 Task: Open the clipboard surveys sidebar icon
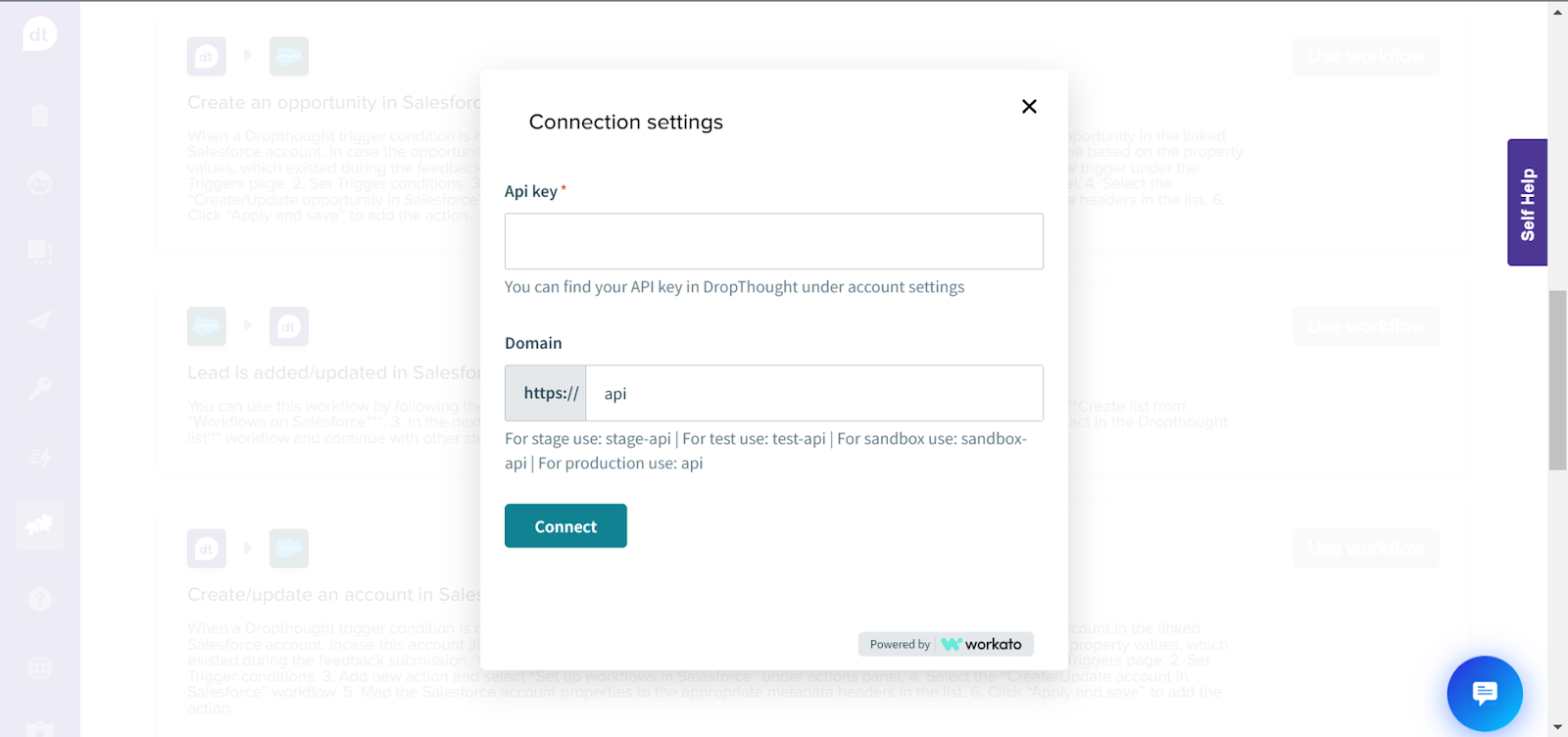[x=39, y=115]
